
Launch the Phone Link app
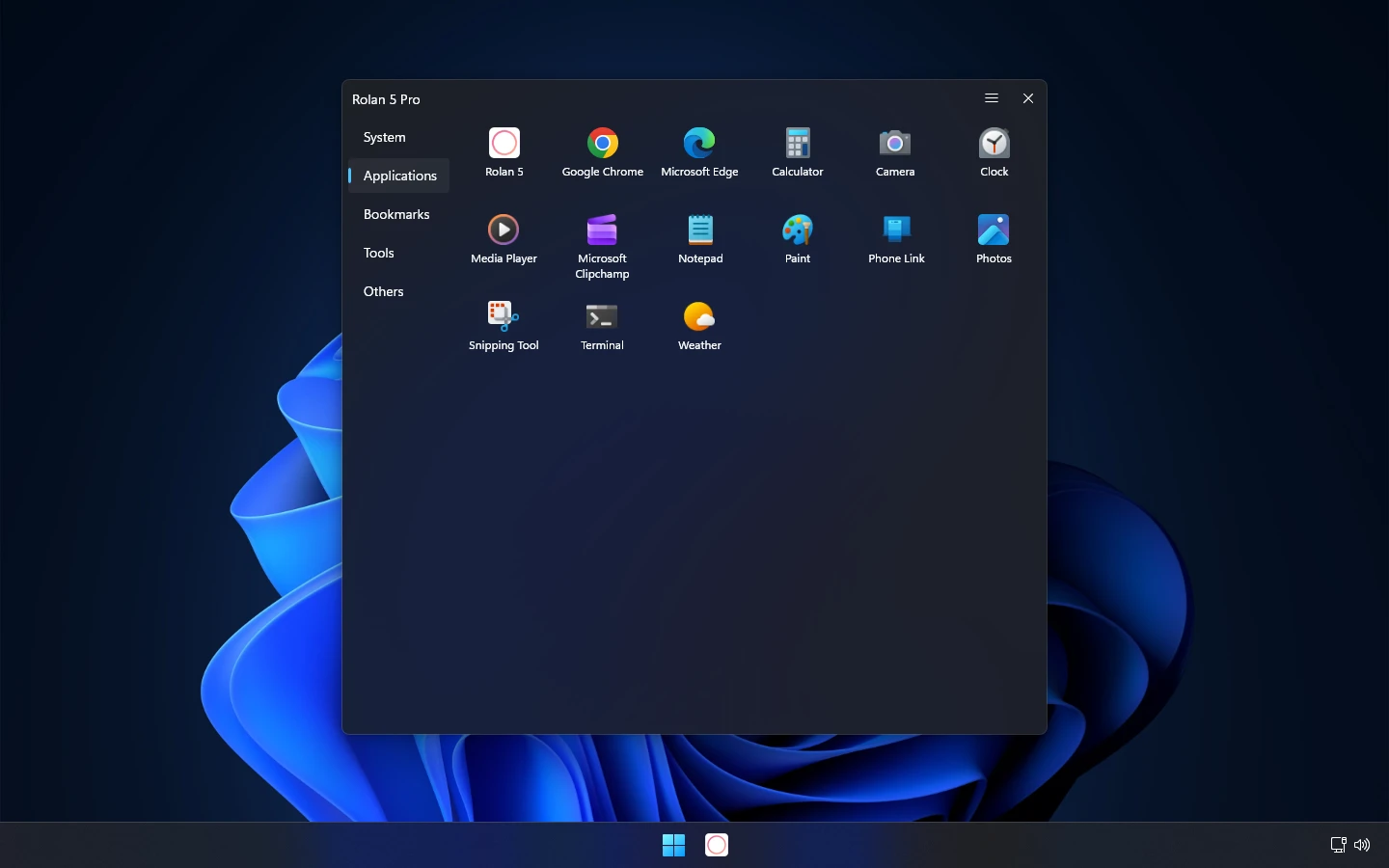[896, 230]
